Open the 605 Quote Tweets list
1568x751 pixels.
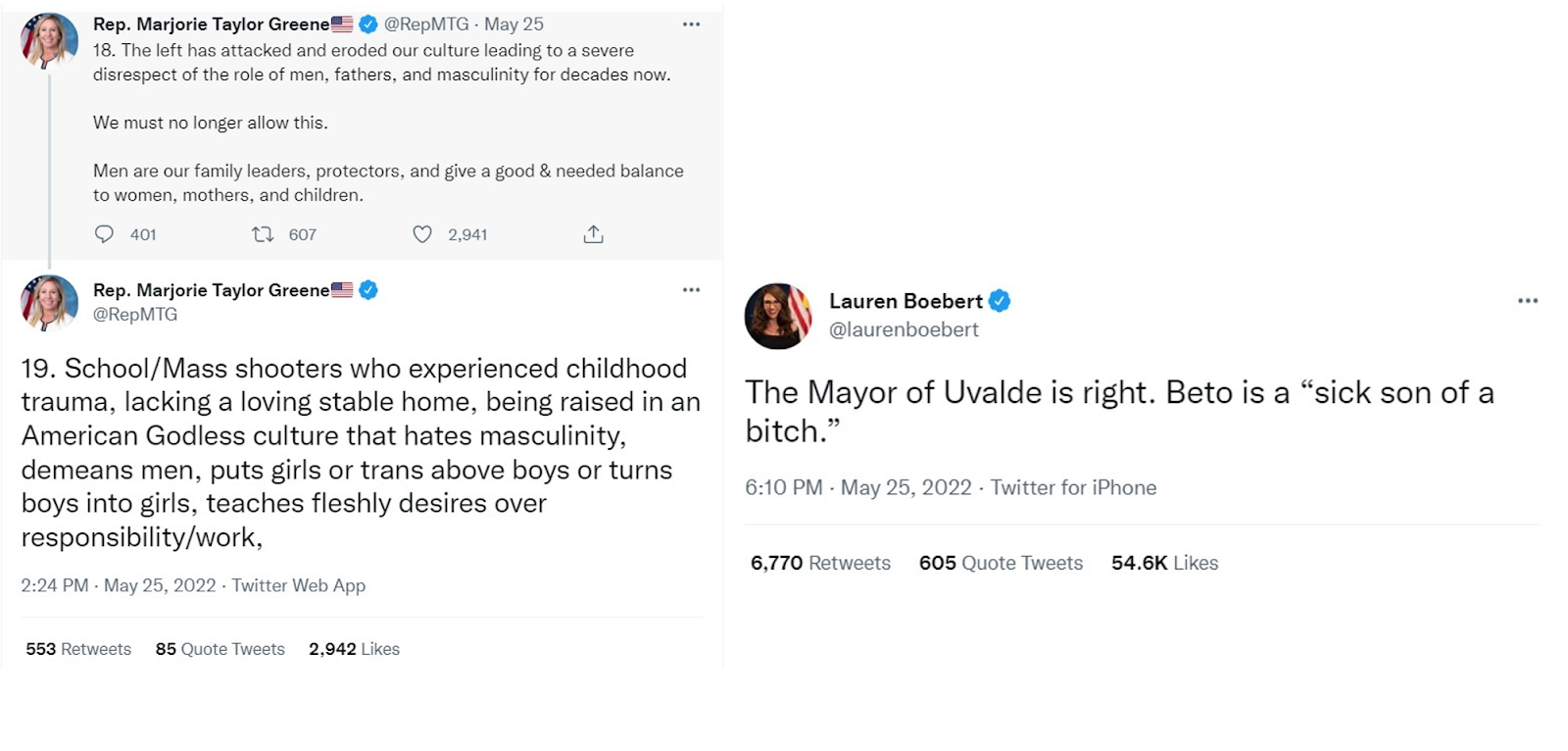point(1001,563)
